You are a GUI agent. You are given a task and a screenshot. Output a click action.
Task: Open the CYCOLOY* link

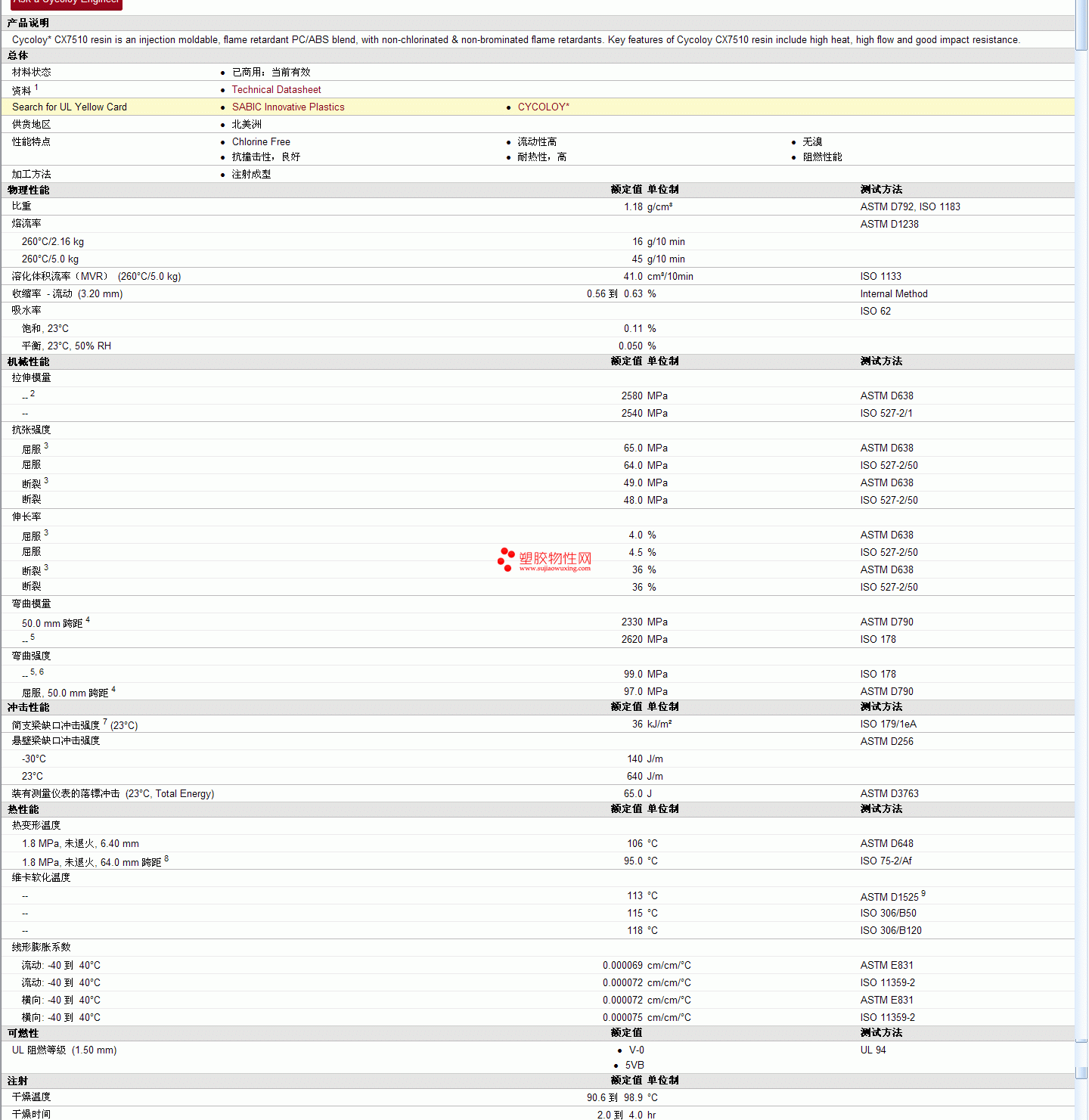point(544,107)
